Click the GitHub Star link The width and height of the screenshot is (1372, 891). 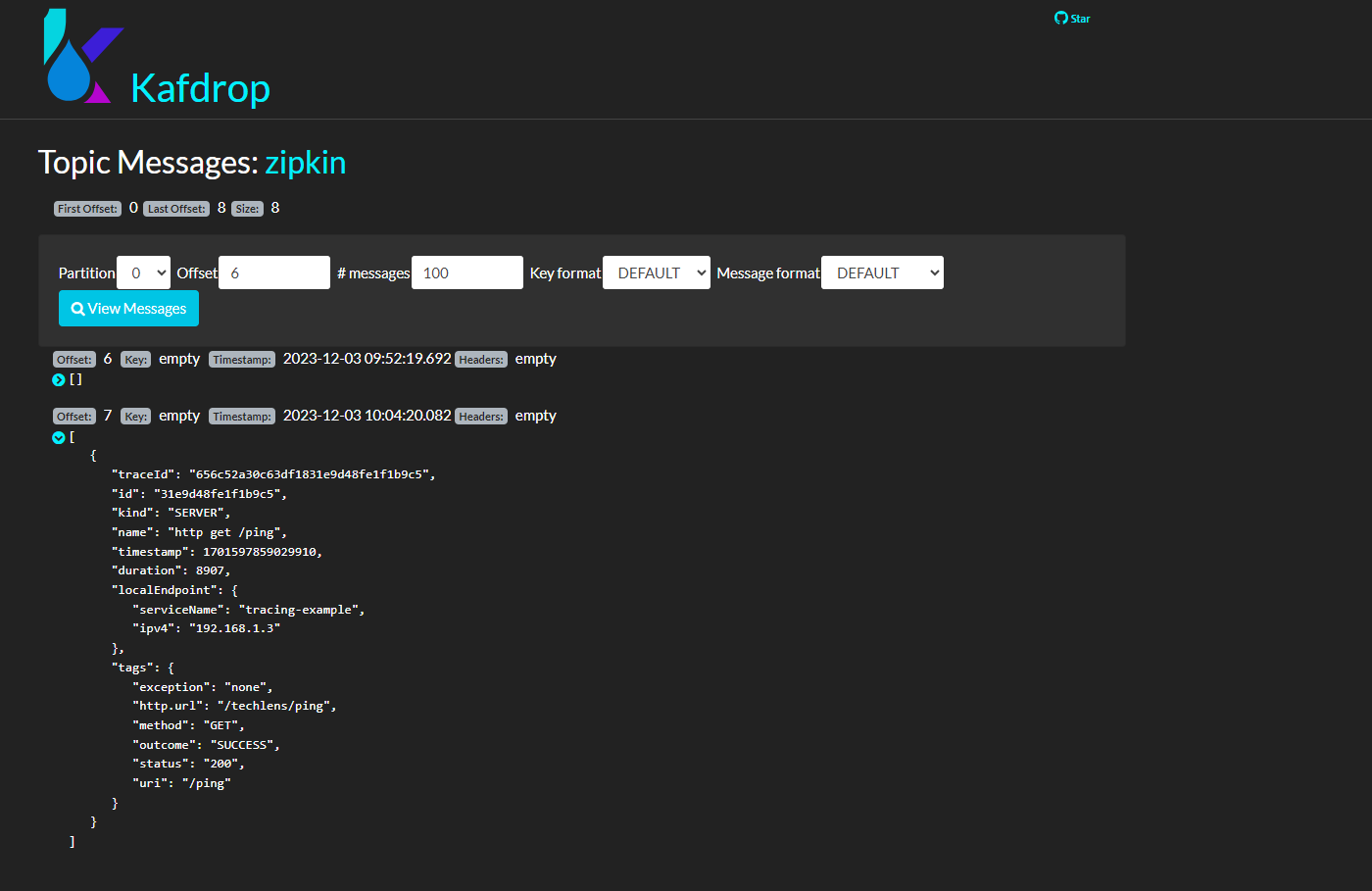1072,18
